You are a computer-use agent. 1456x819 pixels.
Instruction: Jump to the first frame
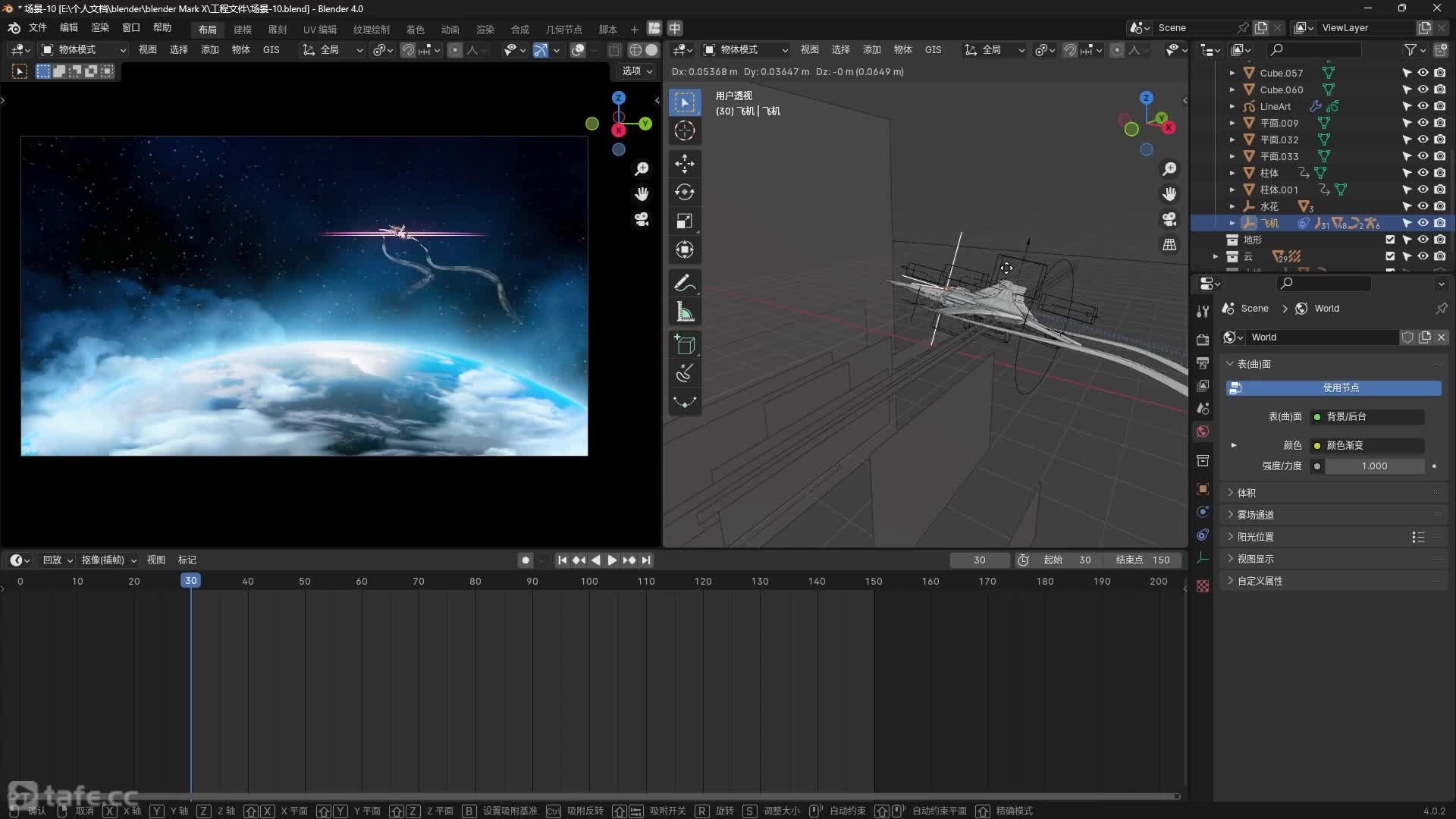pos(562,560)
